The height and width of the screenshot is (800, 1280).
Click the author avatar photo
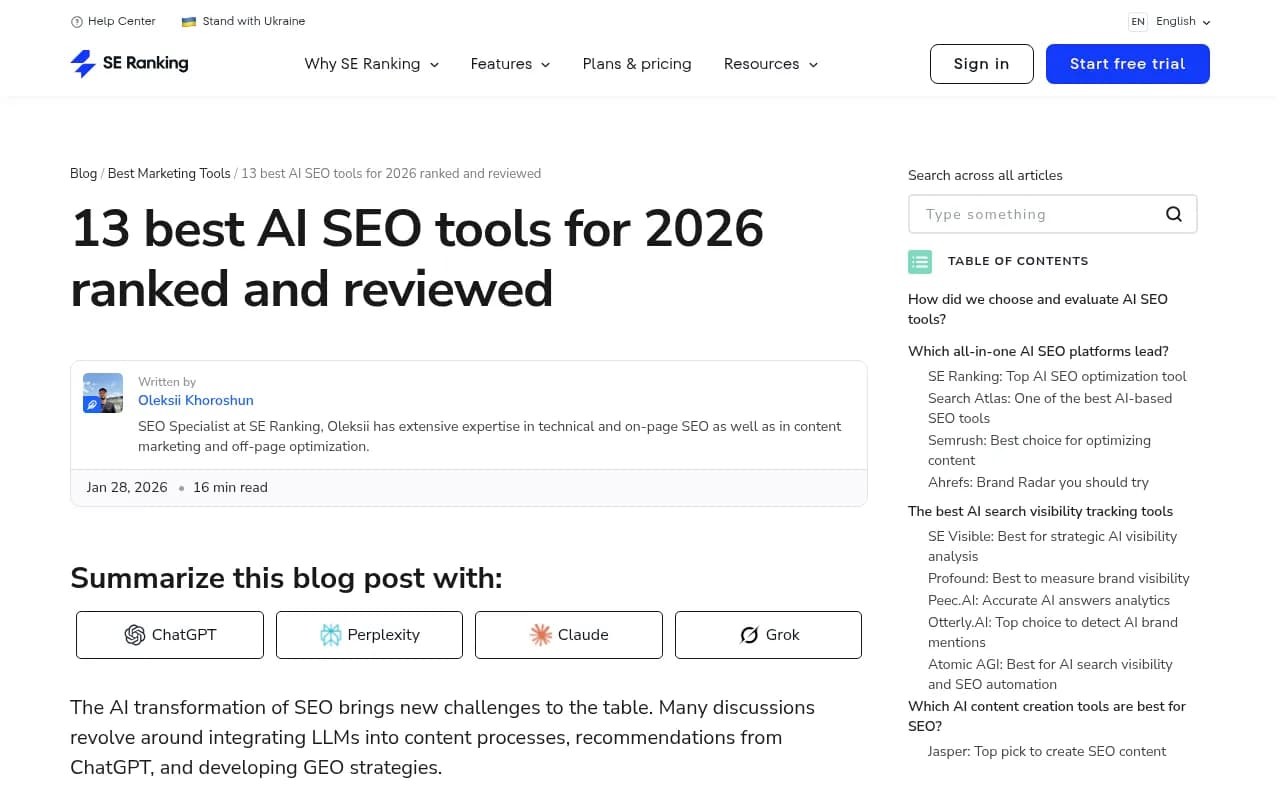[103, 392]
